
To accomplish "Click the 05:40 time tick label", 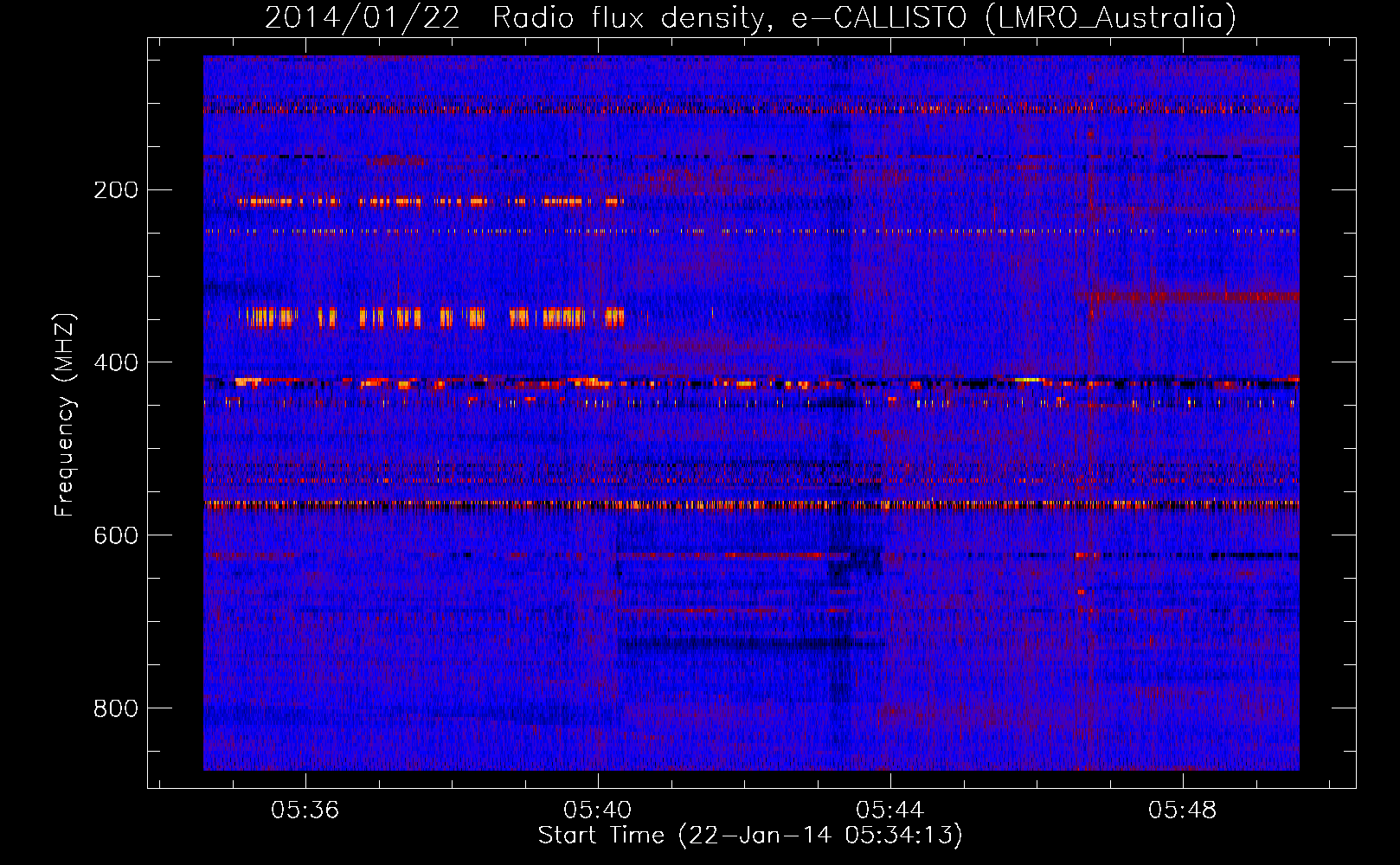I will [x=597, y=811].
